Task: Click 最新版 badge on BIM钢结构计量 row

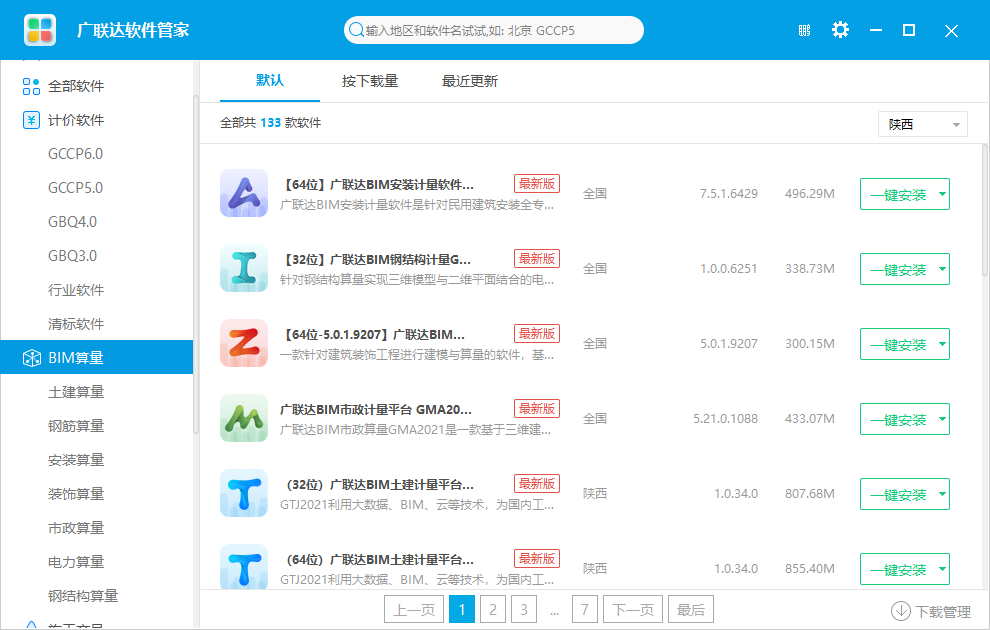Action: tap(537, 259)
